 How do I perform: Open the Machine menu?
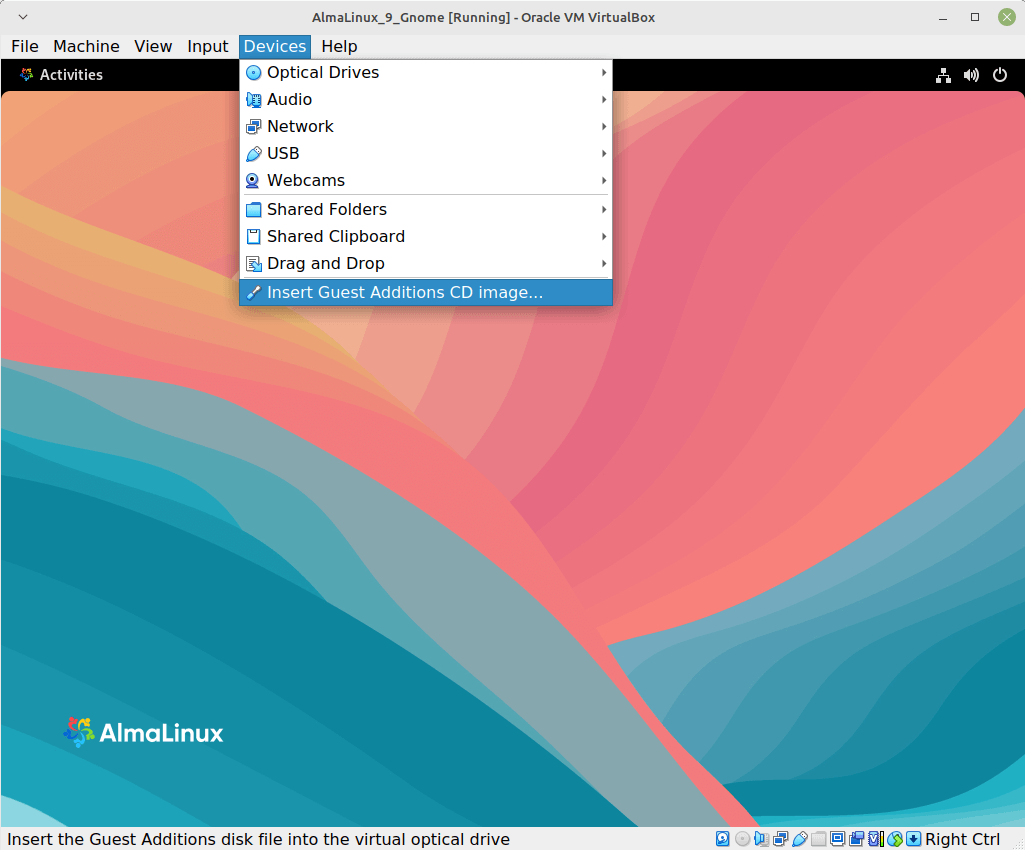click(x=86, y=46)
